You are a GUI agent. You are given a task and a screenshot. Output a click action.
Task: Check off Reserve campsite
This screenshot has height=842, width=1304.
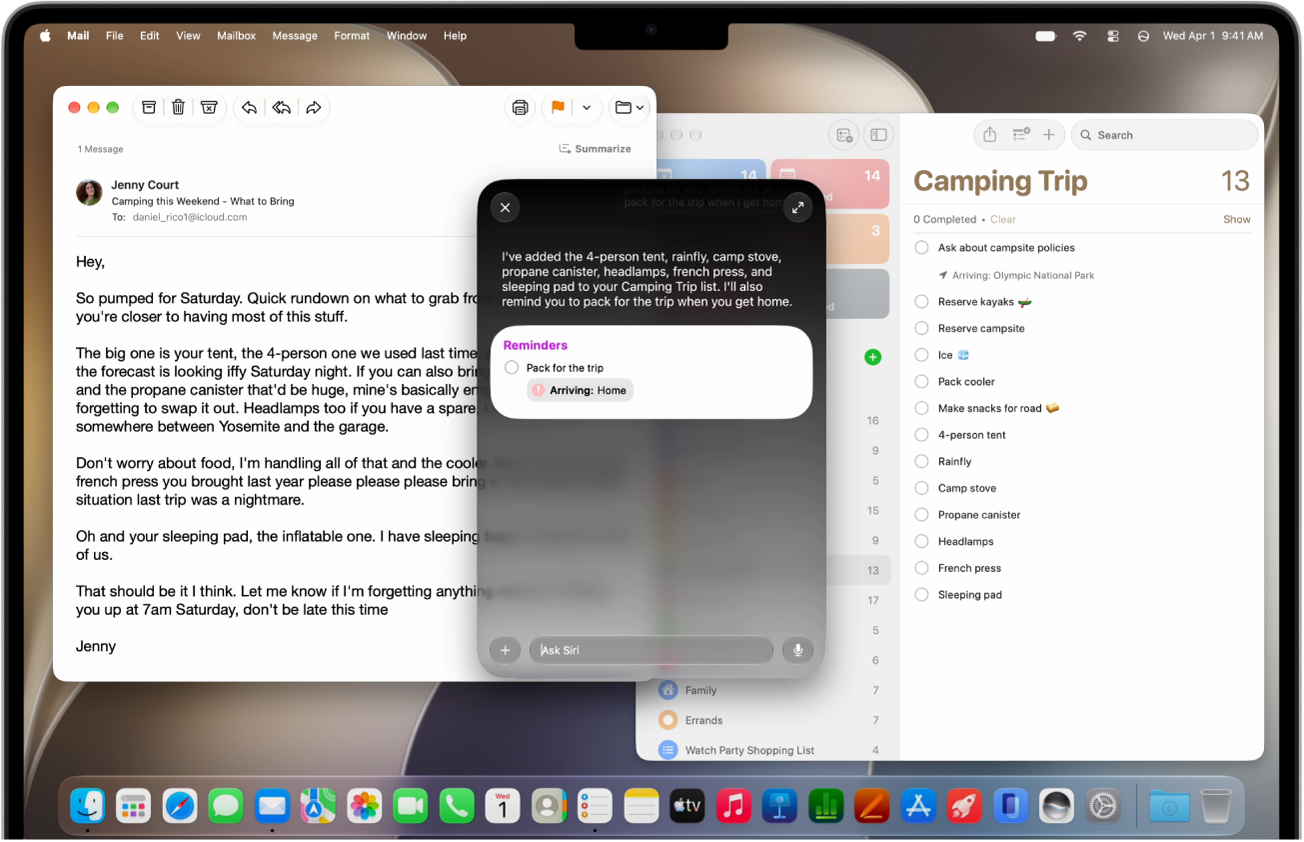(922, 328)
